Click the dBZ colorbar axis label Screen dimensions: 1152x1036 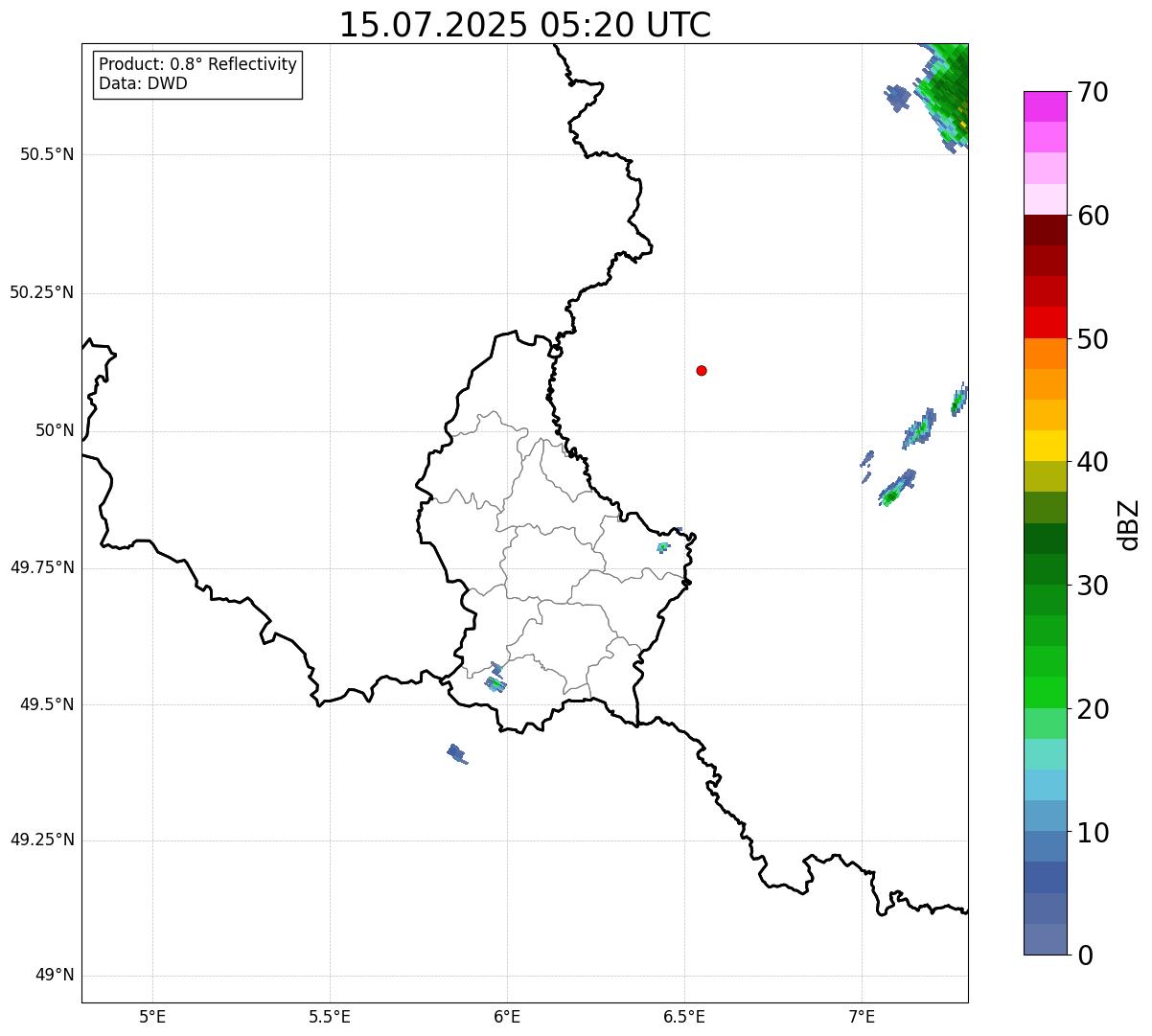1129,524
